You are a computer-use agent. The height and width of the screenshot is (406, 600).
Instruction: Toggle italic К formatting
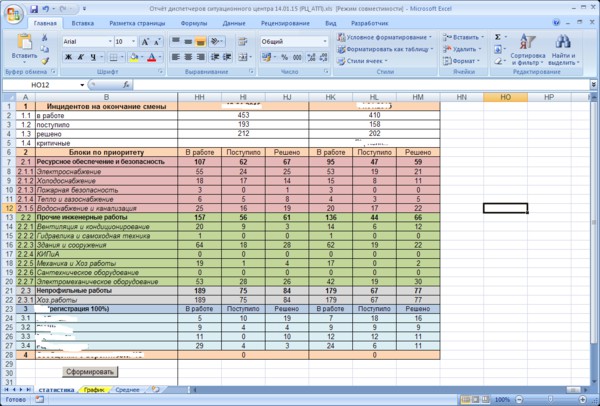tap(81, 57)
